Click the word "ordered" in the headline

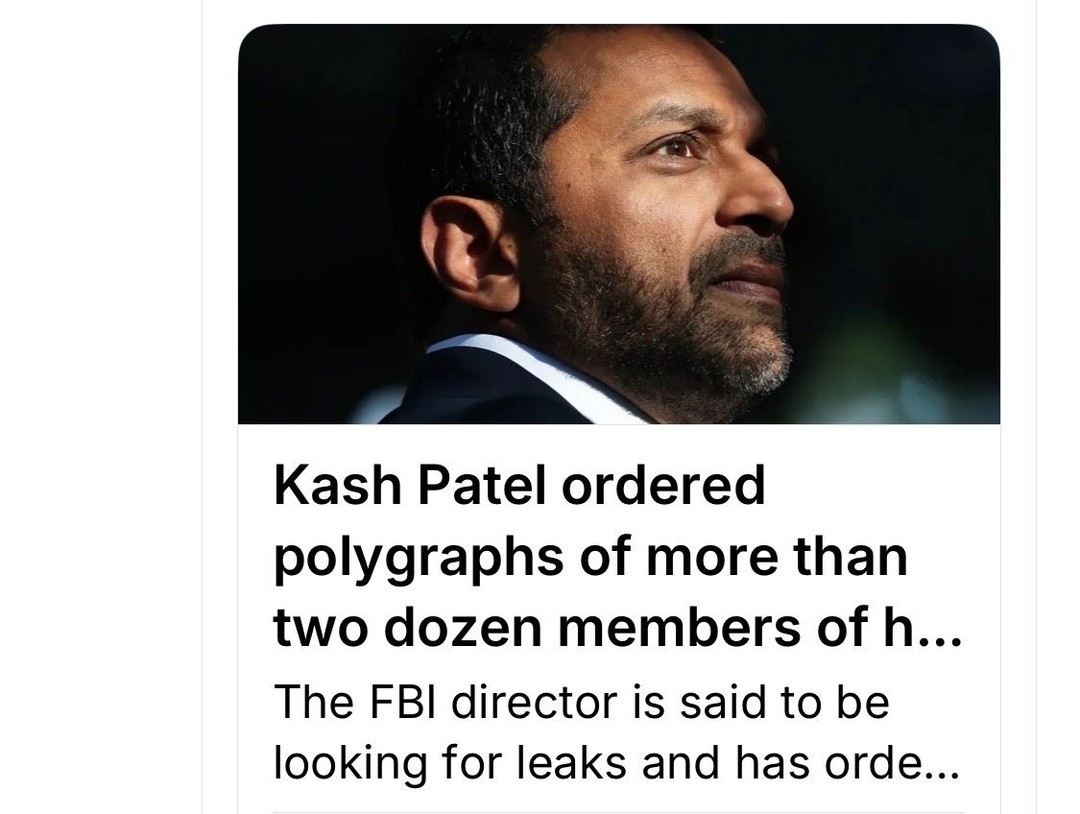tap(663, 486)
